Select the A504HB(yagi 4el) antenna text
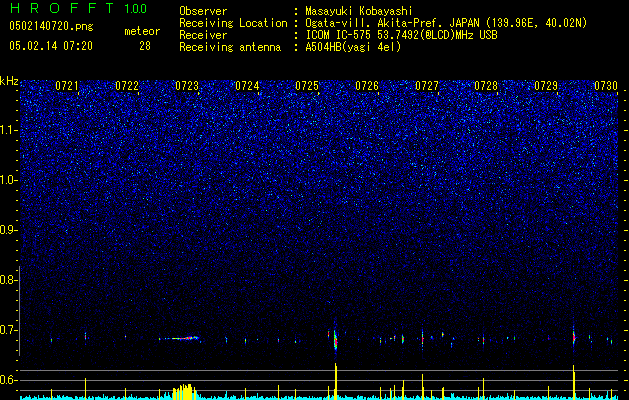The image size is (629, 400). (353, 47)
